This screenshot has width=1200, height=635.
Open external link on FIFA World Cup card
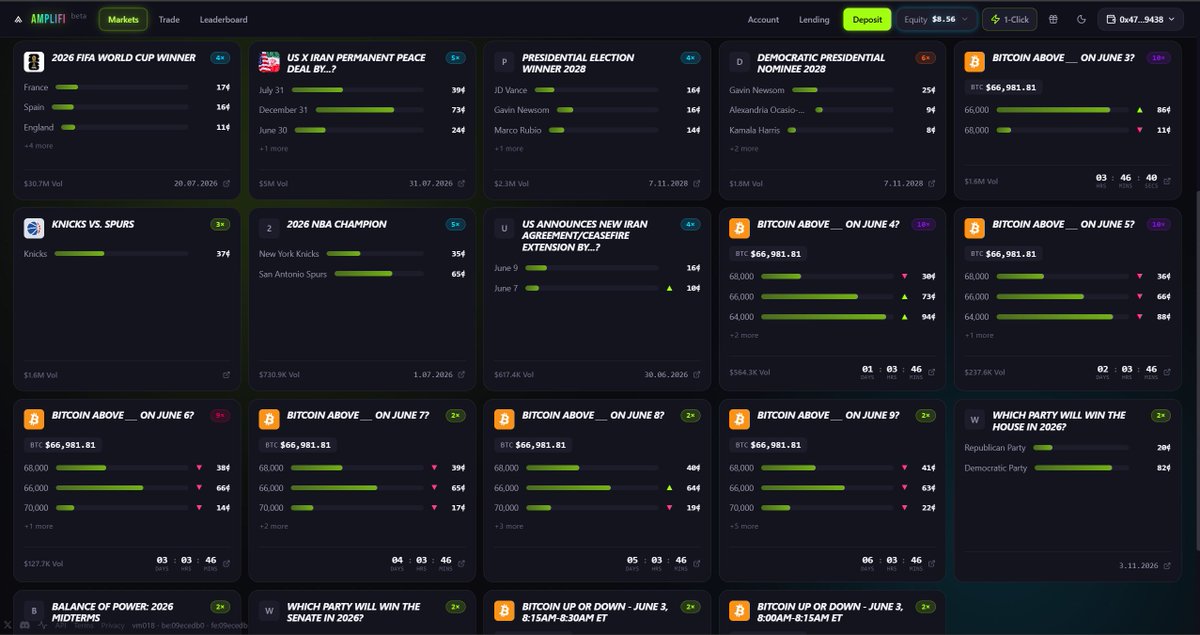point(226,184)
